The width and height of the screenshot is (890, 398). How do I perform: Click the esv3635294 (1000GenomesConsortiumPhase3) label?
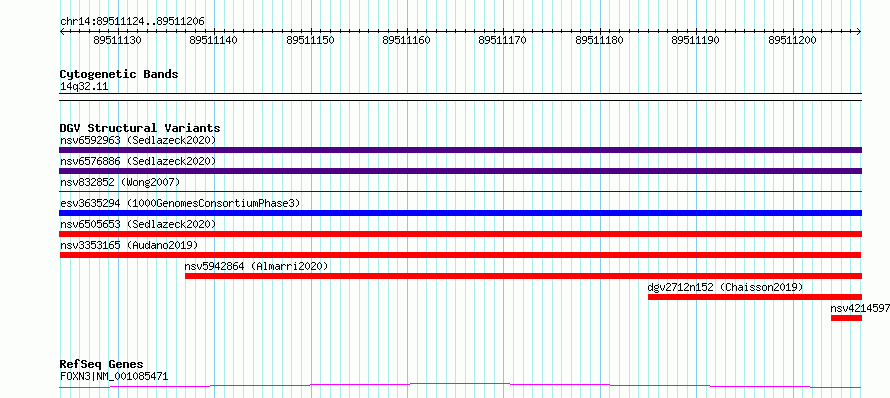tap(180, 203)
